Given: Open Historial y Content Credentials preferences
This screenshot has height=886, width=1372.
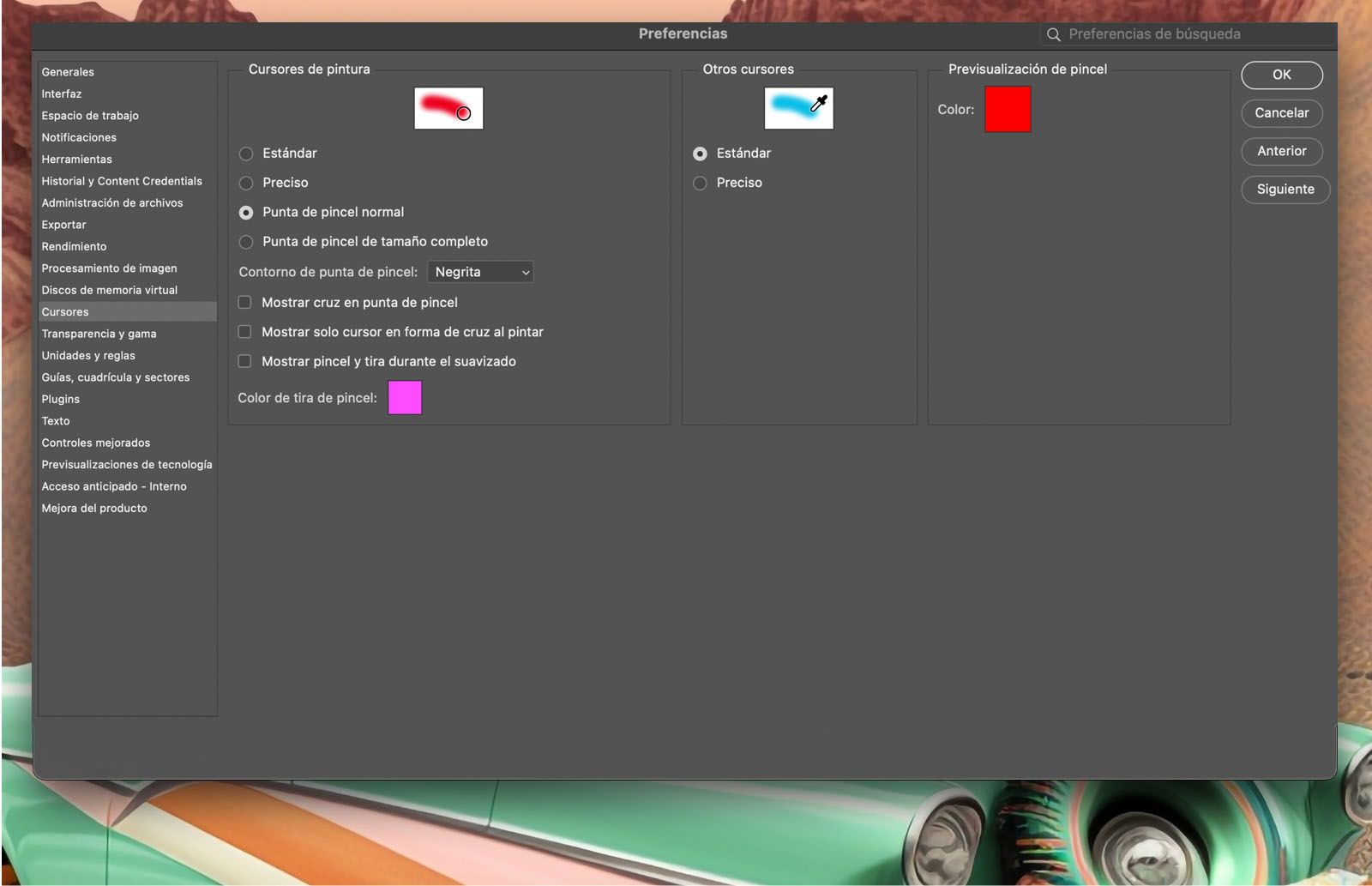Looking at the screenshot, I should [122, 181].
